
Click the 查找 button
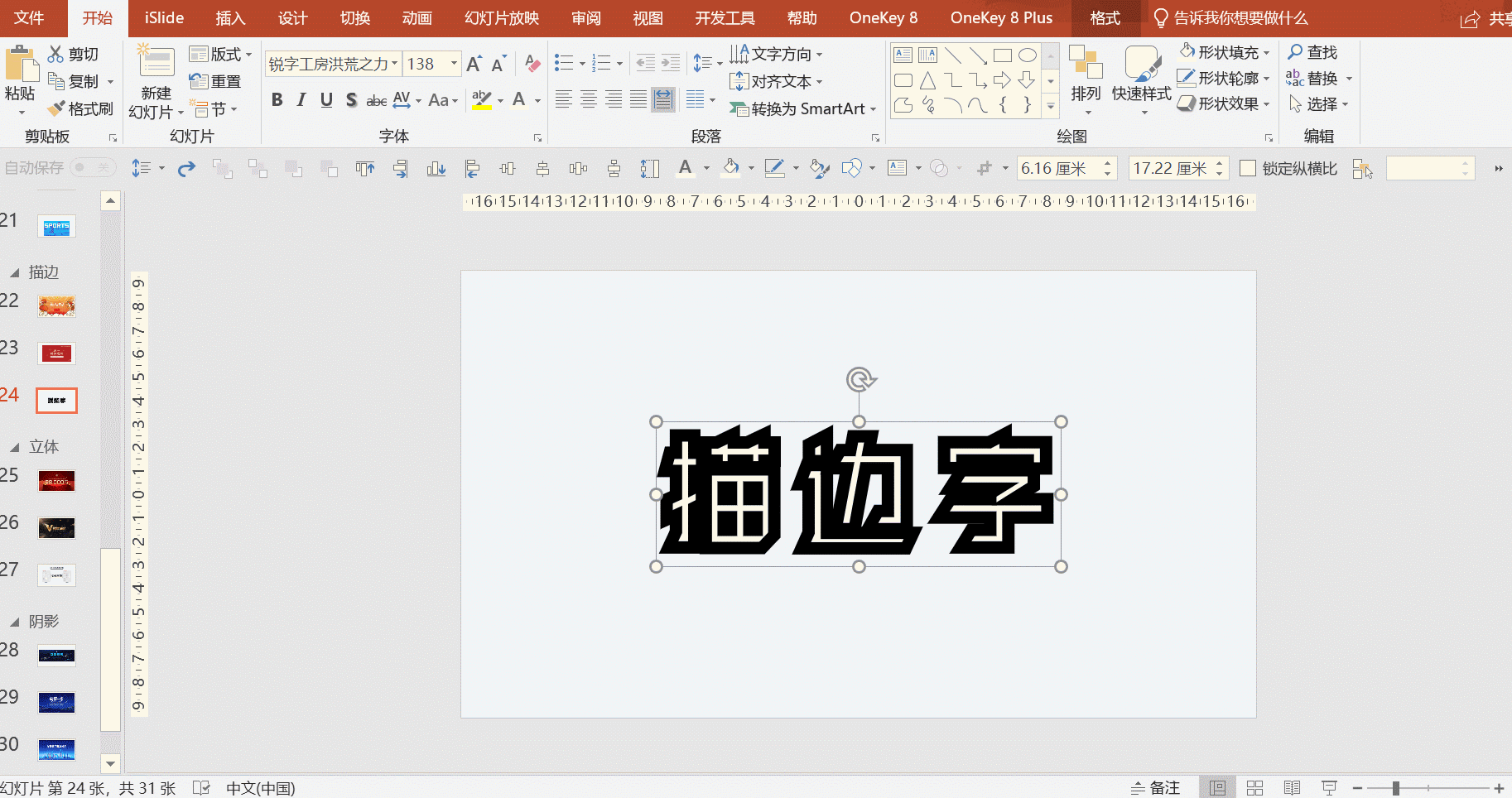point(1312,52)
